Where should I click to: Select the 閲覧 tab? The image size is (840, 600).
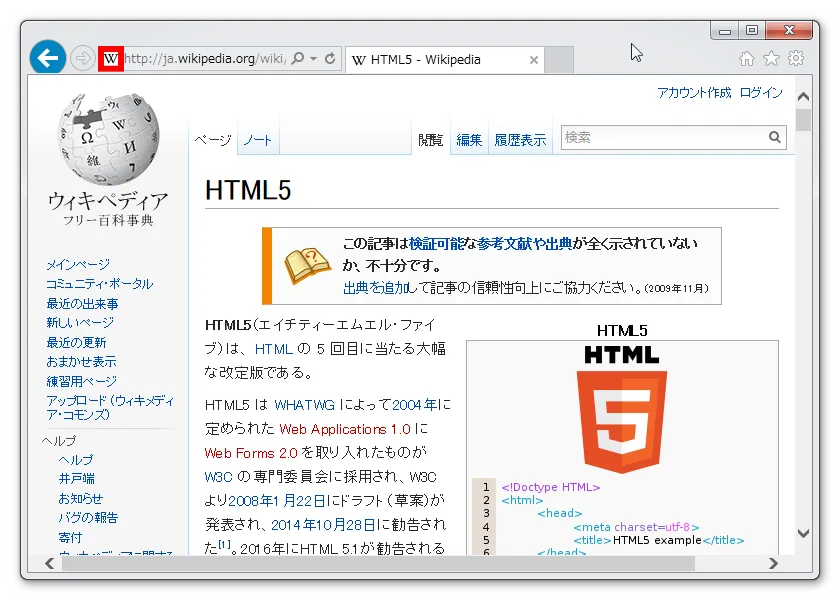click(x=431, y=140)
